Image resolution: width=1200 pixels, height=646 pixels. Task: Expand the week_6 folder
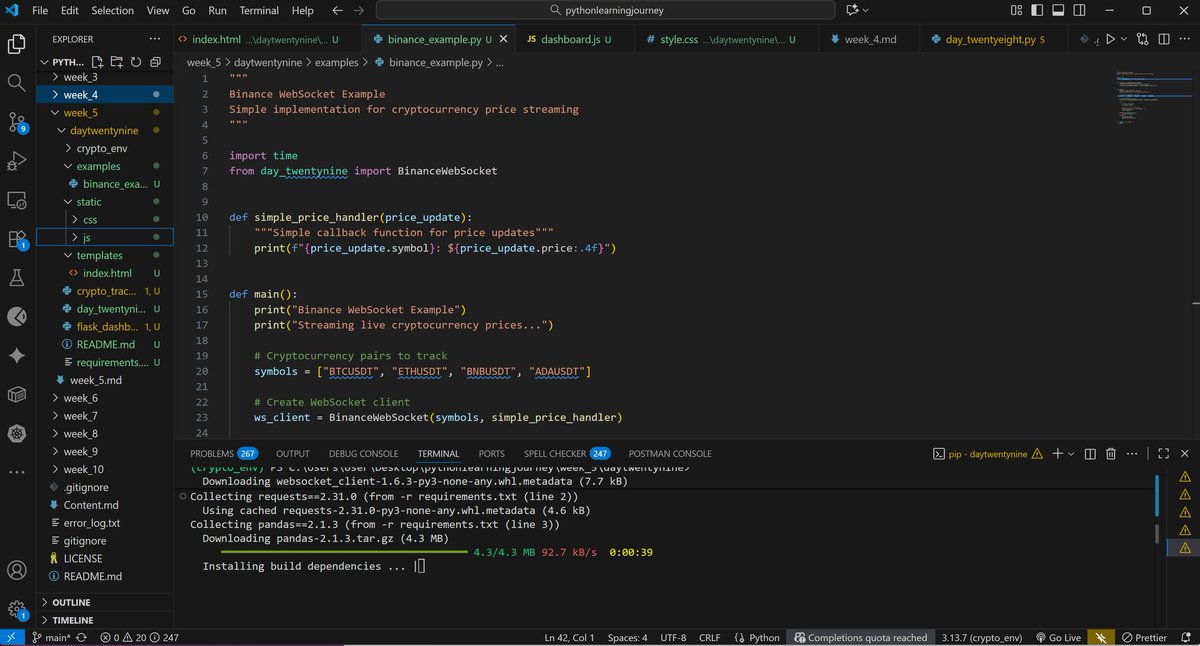click(x=105, y=398)
